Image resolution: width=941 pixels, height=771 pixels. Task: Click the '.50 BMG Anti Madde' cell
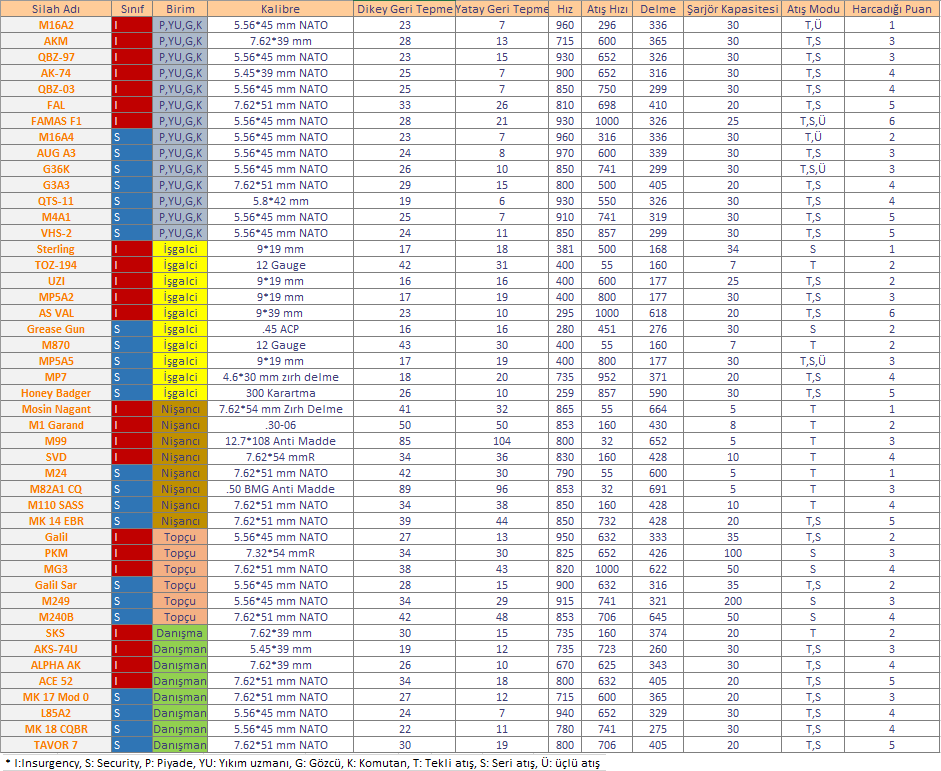tap(280, 489)
